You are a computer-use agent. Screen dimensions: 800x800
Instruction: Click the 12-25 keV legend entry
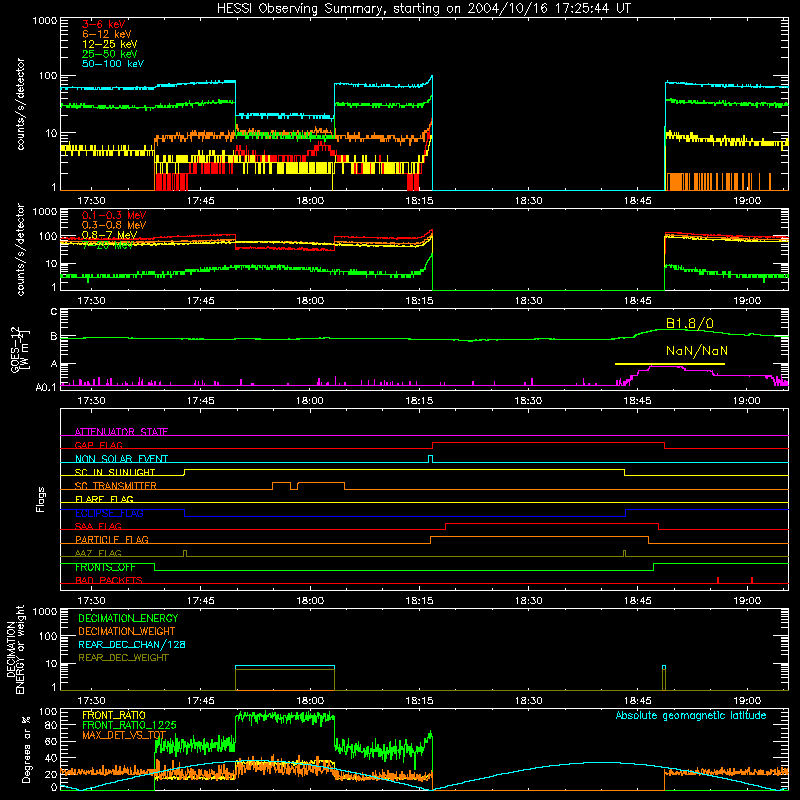click(x=110, y=44)
